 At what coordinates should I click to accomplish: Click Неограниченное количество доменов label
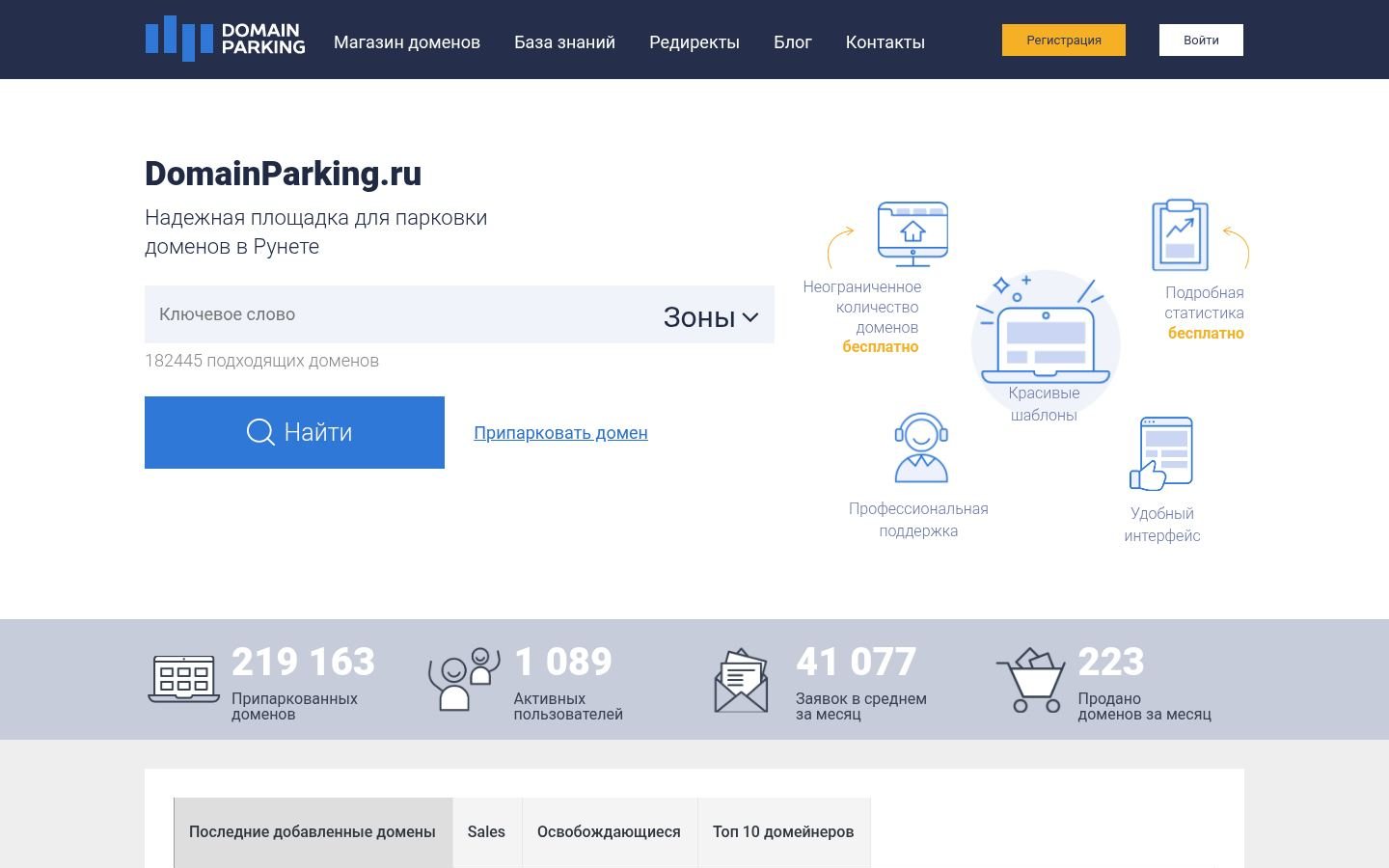tap(862, 307)
